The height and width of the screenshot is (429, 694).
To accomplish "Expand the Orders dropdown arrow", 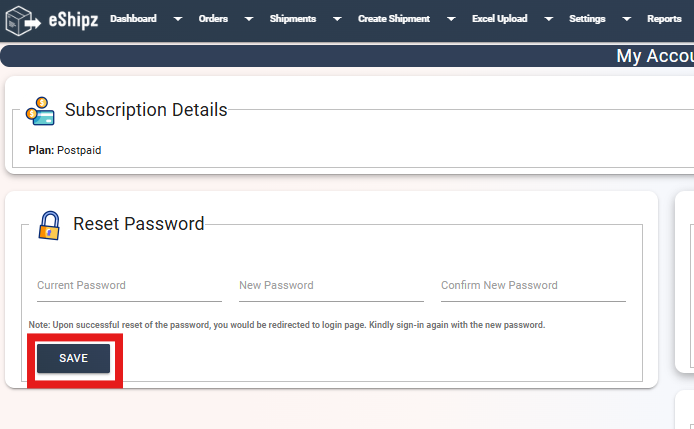I will 249,19.
